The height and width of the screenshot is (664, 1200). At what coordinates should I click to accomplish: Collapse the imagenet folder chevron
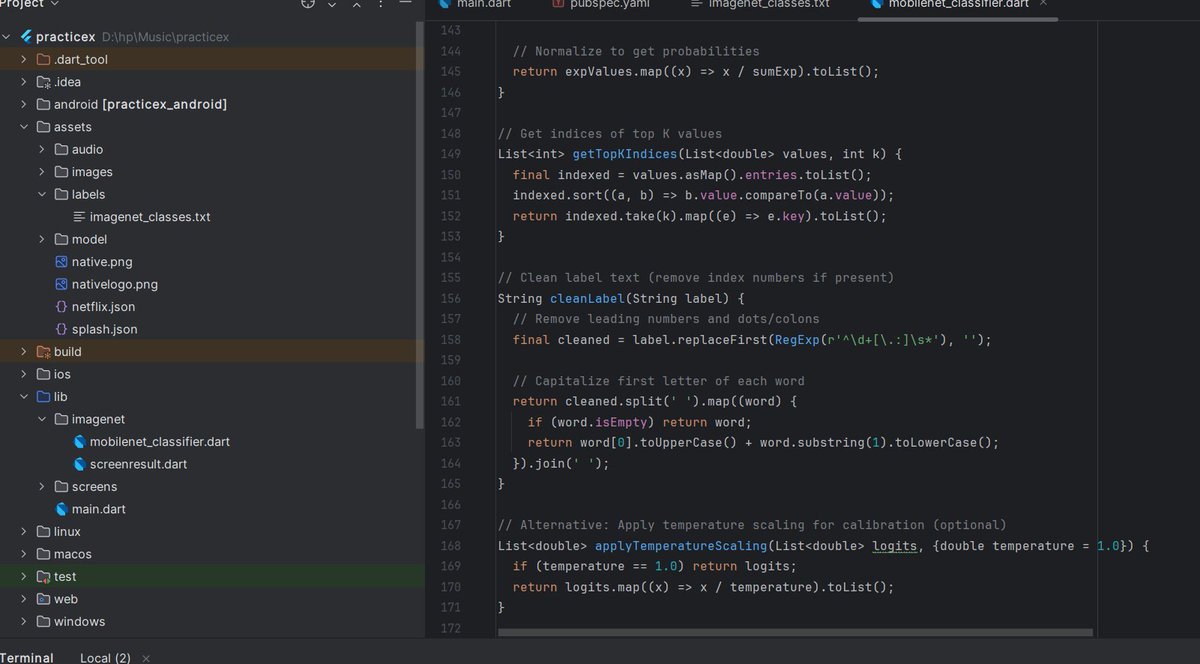click(42, 419)
